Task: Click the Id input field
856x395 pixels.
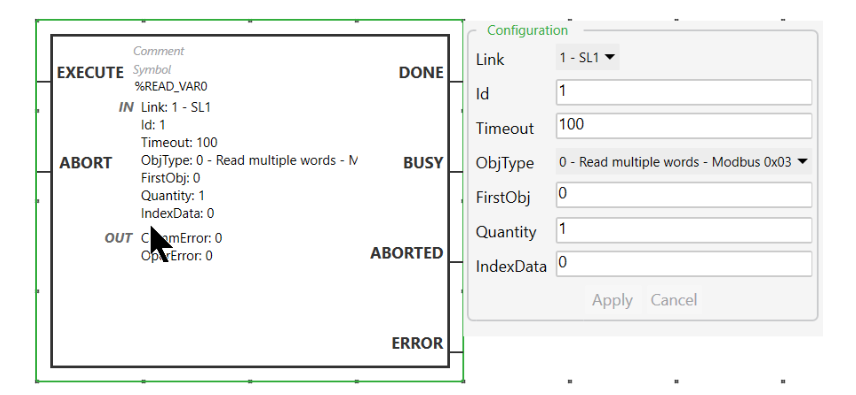Action: click(x=683, y=92)
